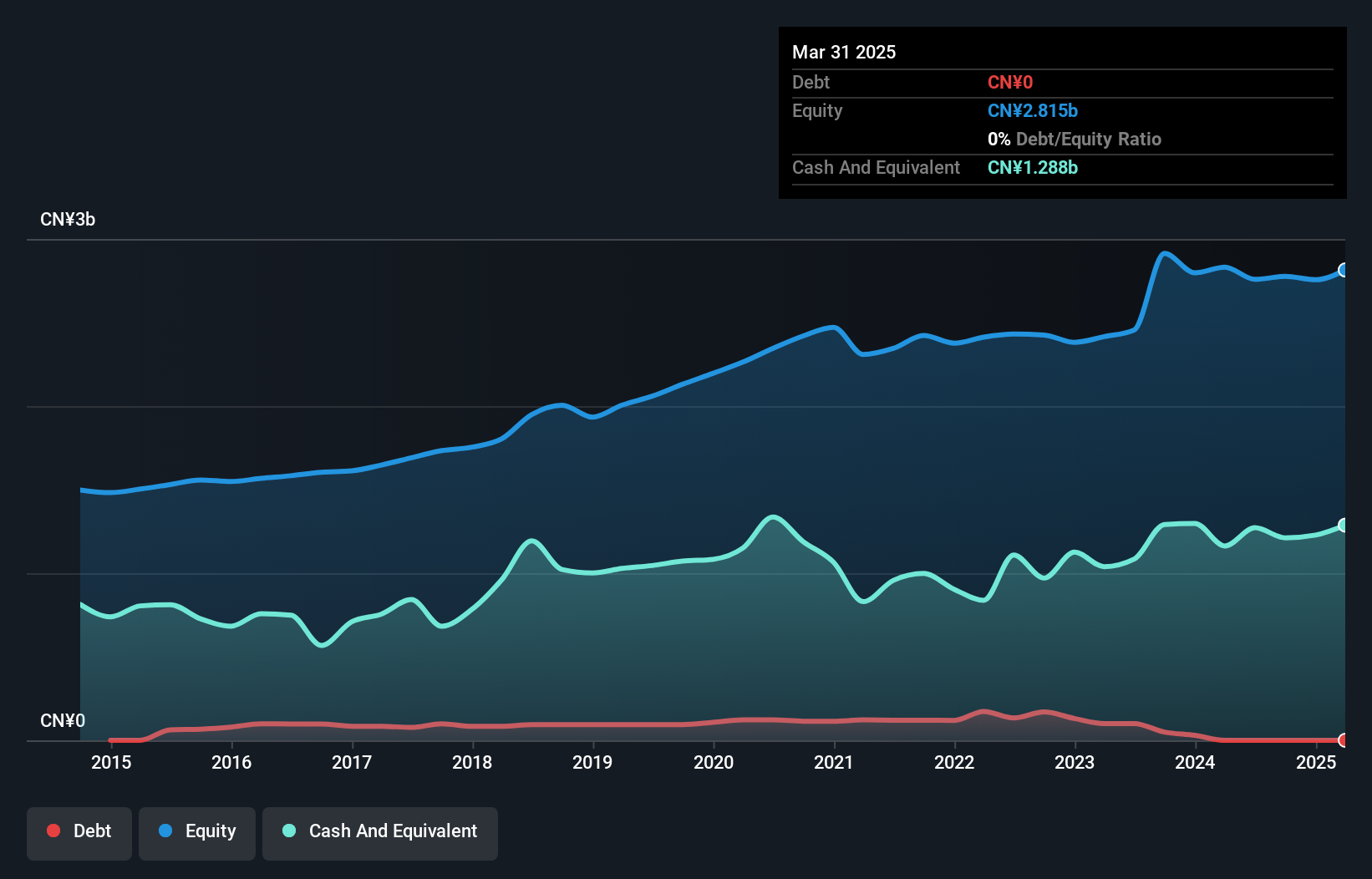Click the 2016 x-axis label
The image size is (1372, 879).
click(231, 762)
